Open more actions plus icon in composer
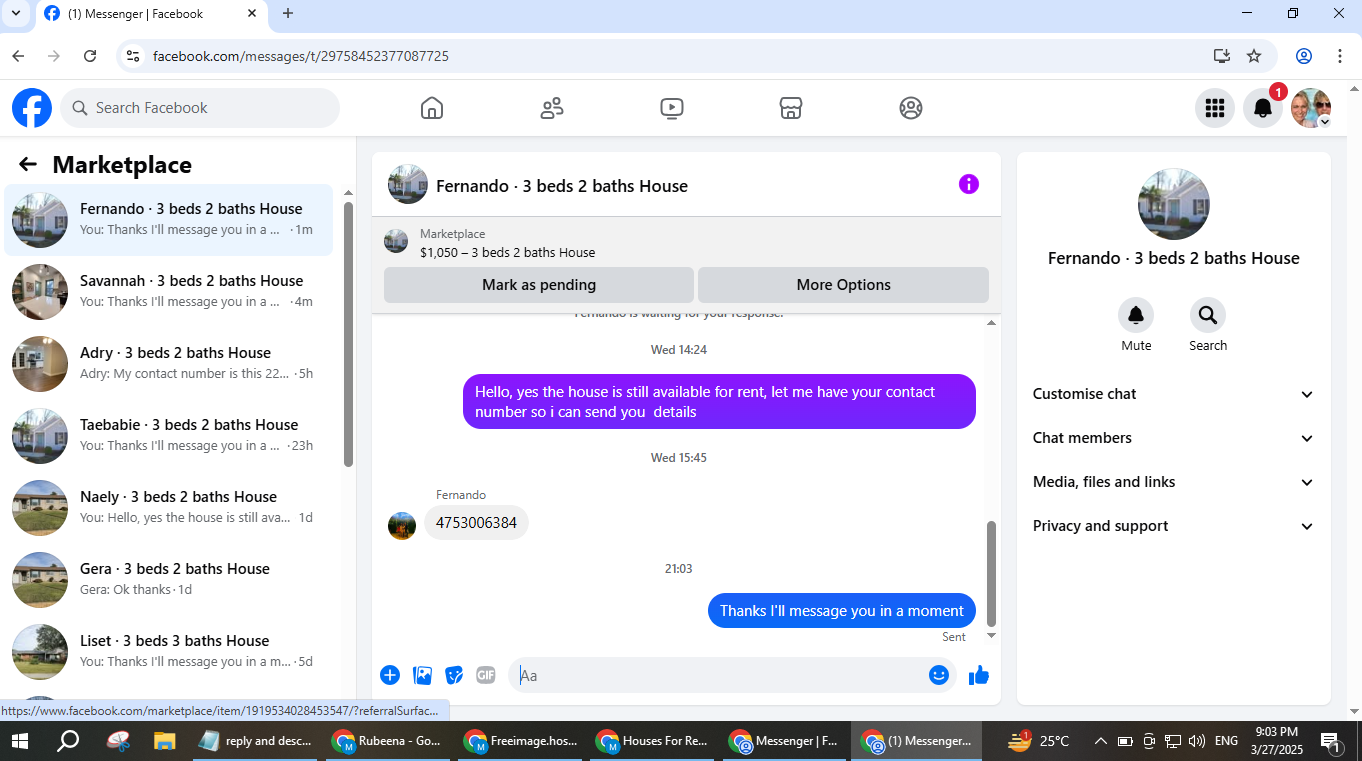The height and width of the screenshot is (761, 1362). (x=390, y=675)
